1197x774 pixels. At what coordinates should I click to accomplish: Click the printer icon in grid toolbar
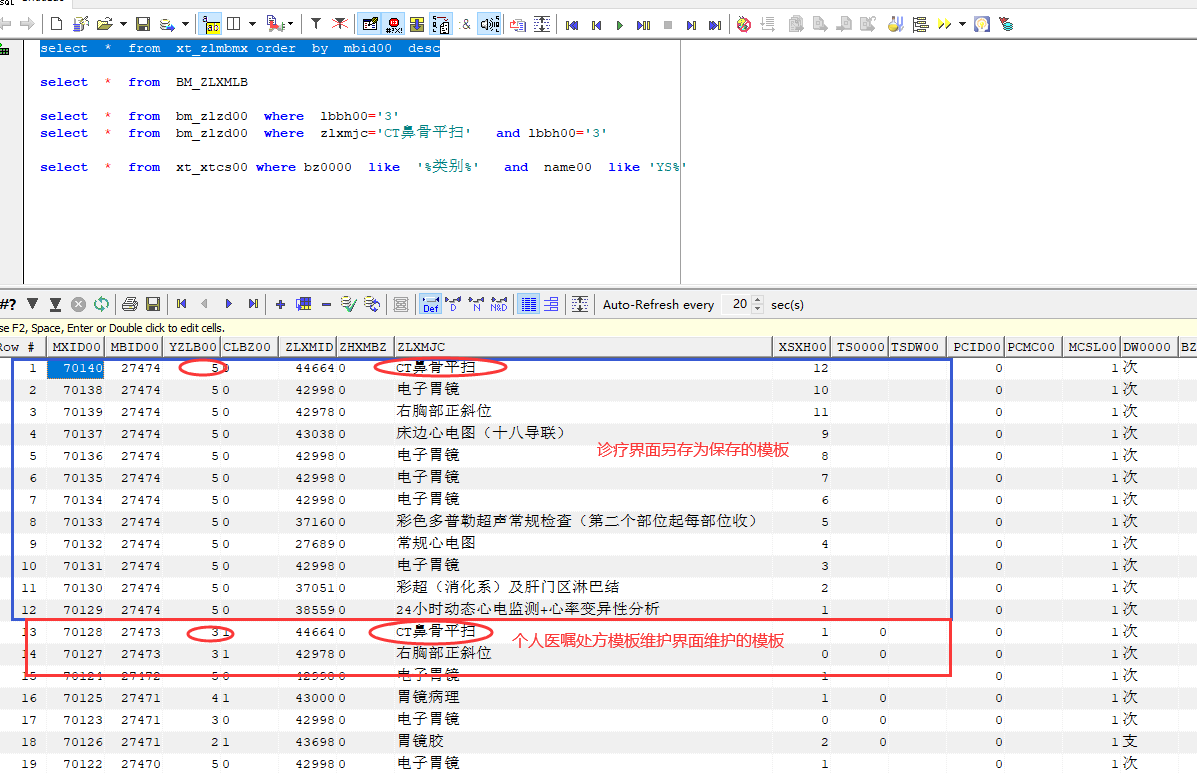tap(130, 305)
